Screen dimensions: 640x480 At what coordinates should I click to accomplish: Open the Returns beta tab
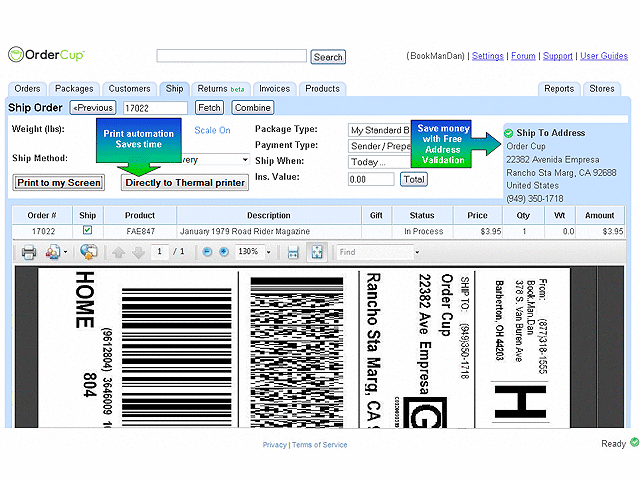pos(221,89)
